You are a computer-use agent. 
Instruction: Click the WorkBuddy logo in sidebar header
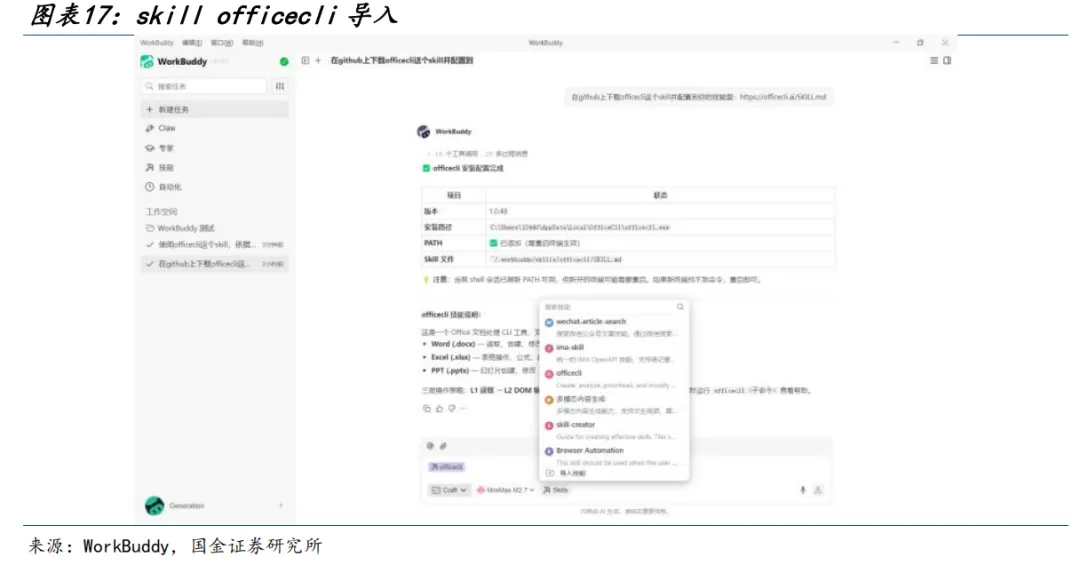click(147, 61)
